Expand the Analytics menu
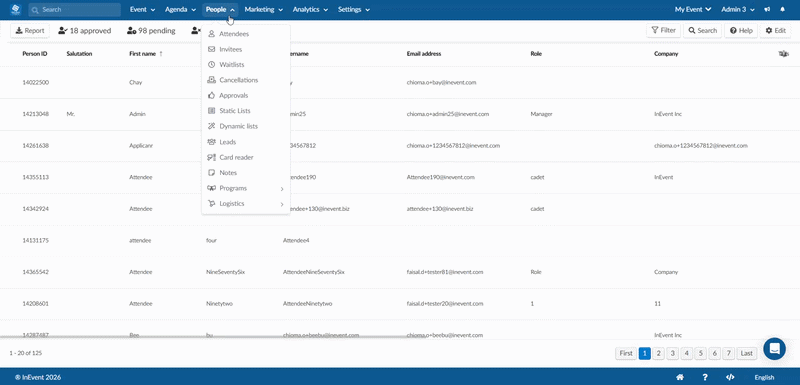 point(310,9)
